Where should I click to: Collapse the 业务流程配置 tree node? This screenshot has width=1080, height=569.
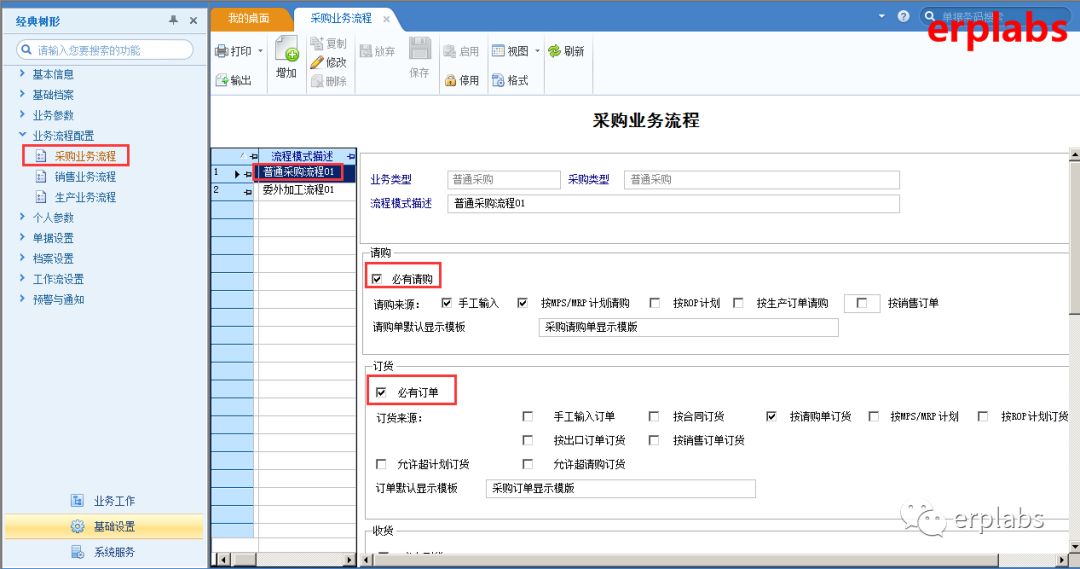pyautogui.click(x=22, y=135)
